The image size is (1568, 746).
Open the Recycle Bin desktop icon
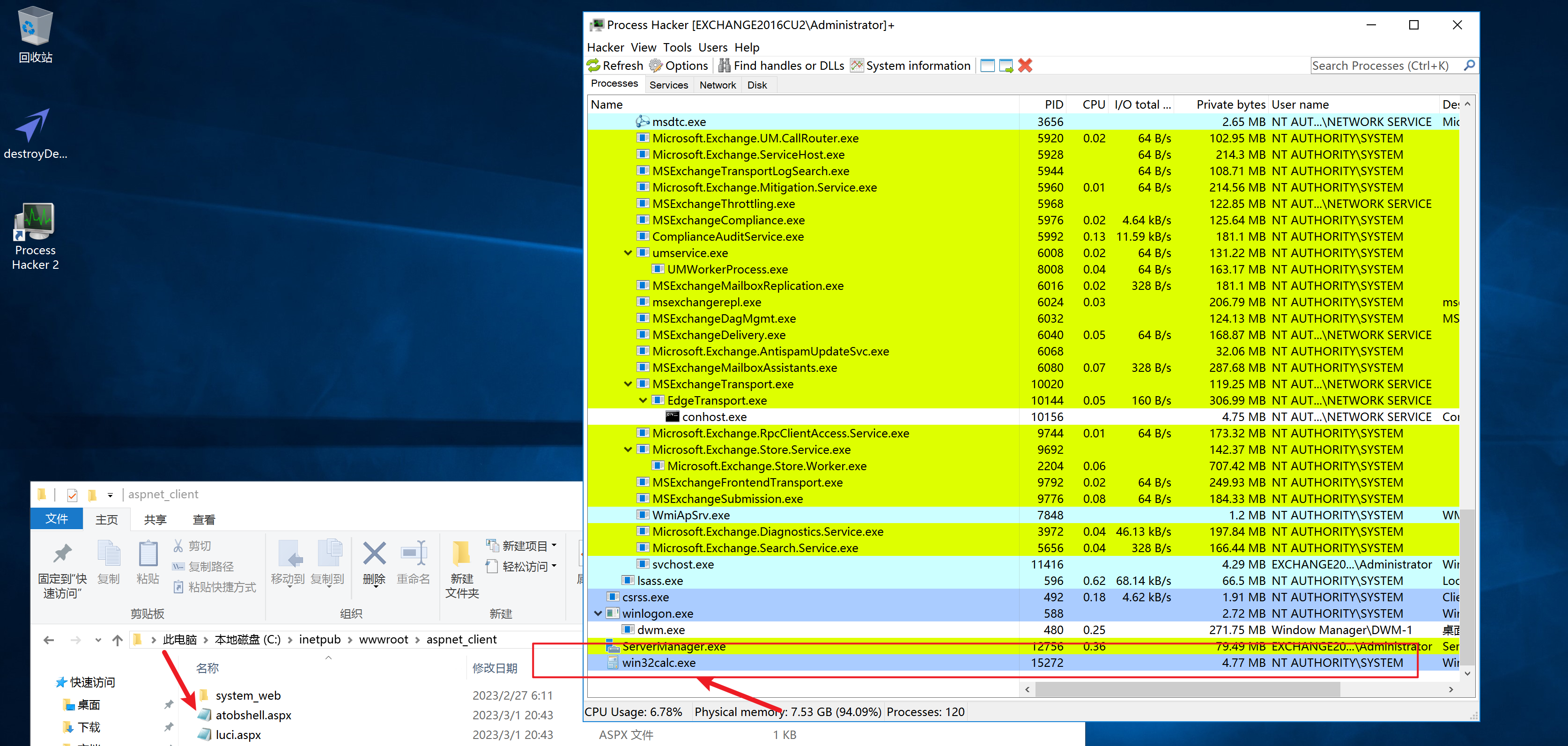[35, 33]
